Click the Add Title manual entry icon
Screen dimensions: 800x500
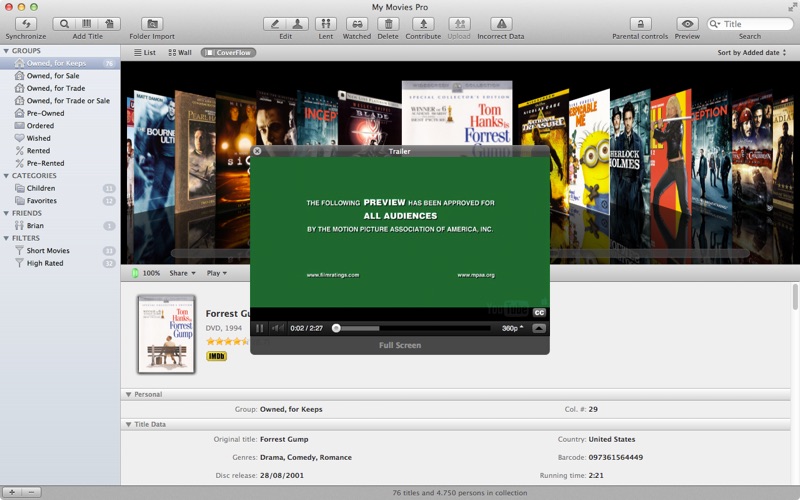[x=109, y=23]
